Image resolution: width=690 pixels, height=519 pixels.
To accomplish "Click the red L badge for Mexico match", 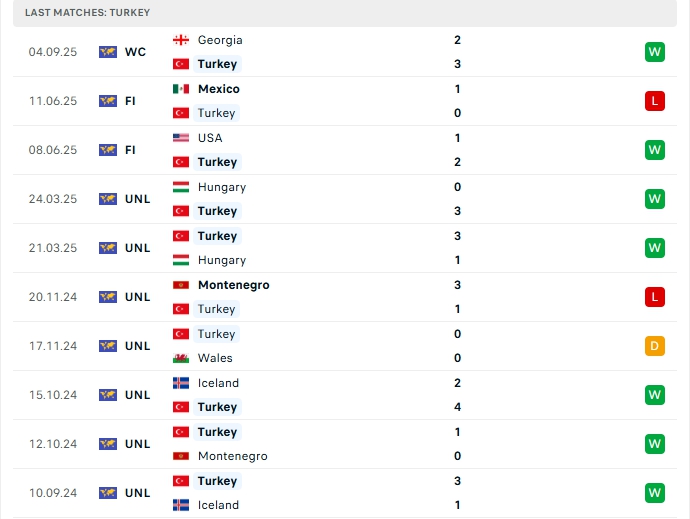I will click(x=655, y=101).
